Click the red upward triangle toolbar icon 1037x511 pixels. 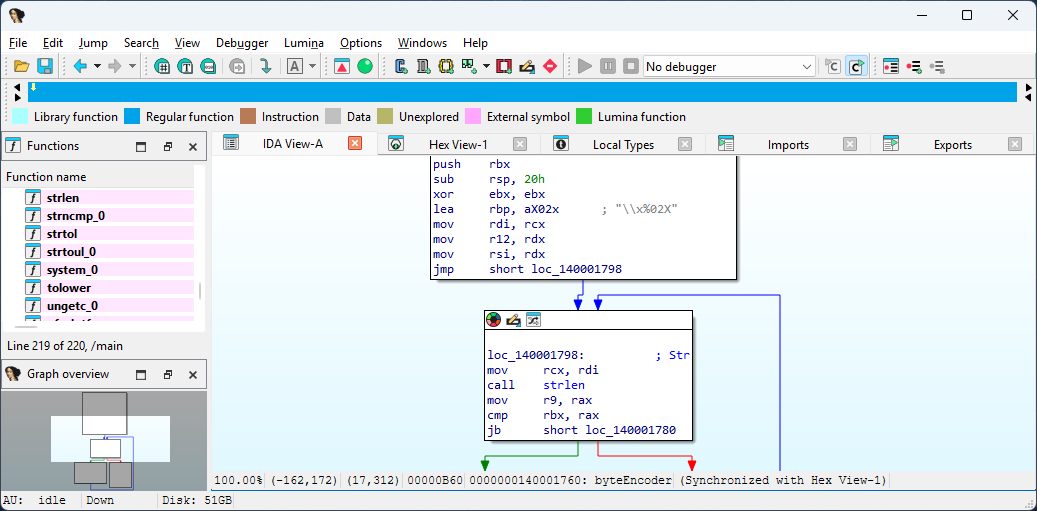tap(342, 66)
